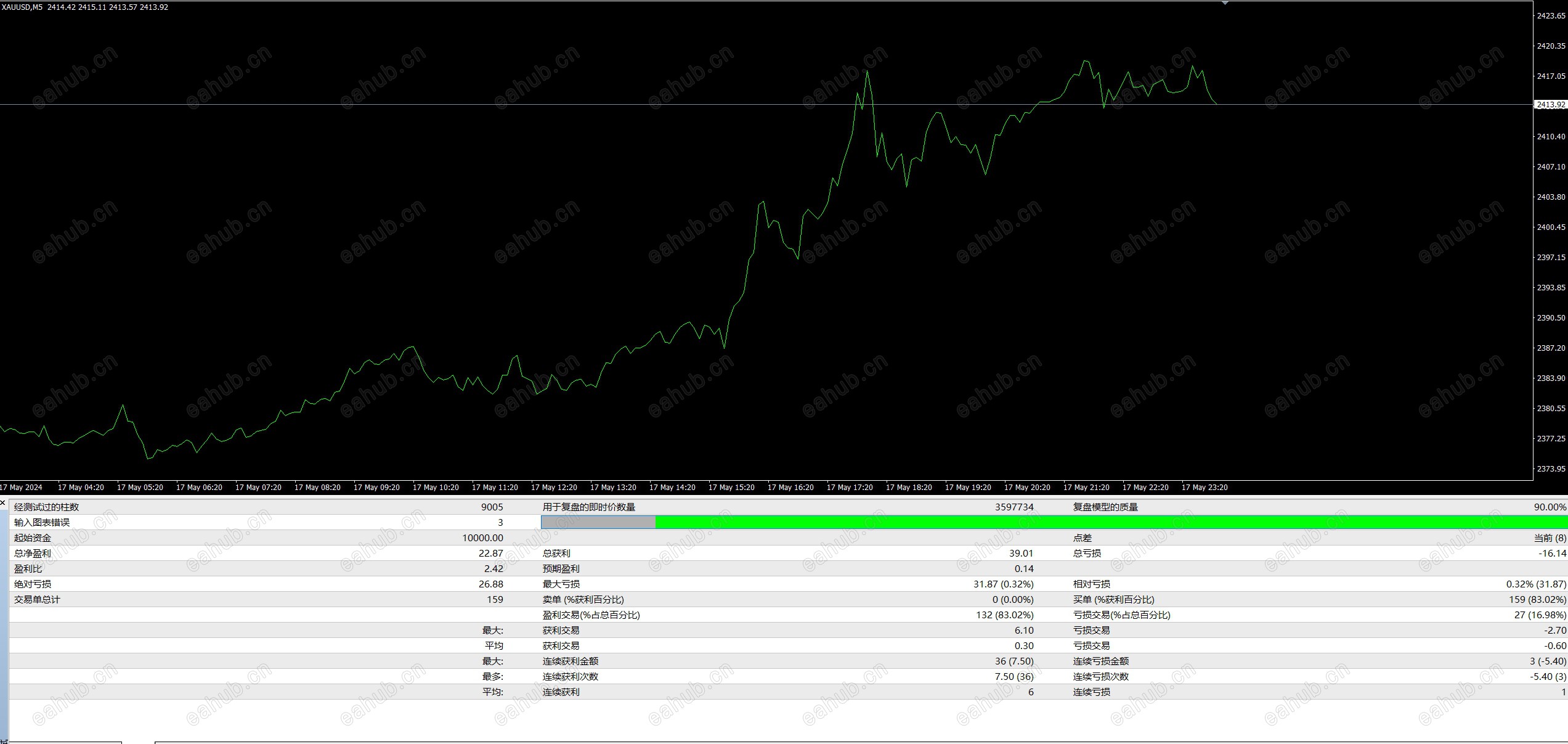Select the 绝对亏损 label
The width and height of the screenshot is (1568, 744).
pyautogui.click(x=33, y=584)
